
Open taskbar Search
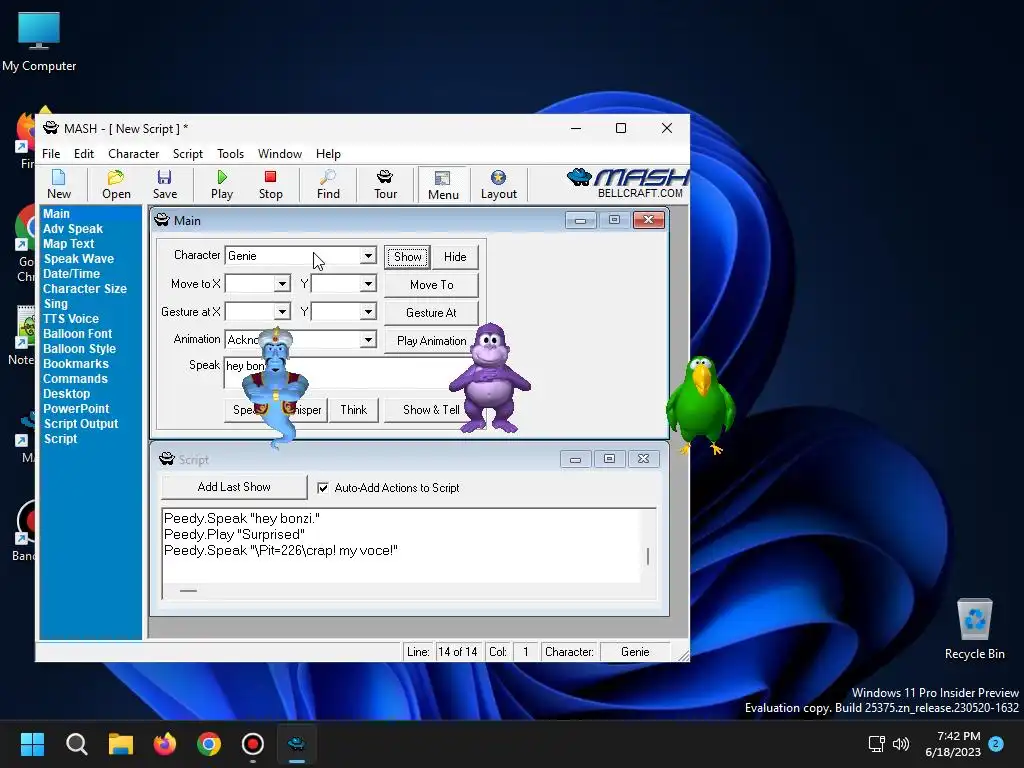click(x=76, y=744)
